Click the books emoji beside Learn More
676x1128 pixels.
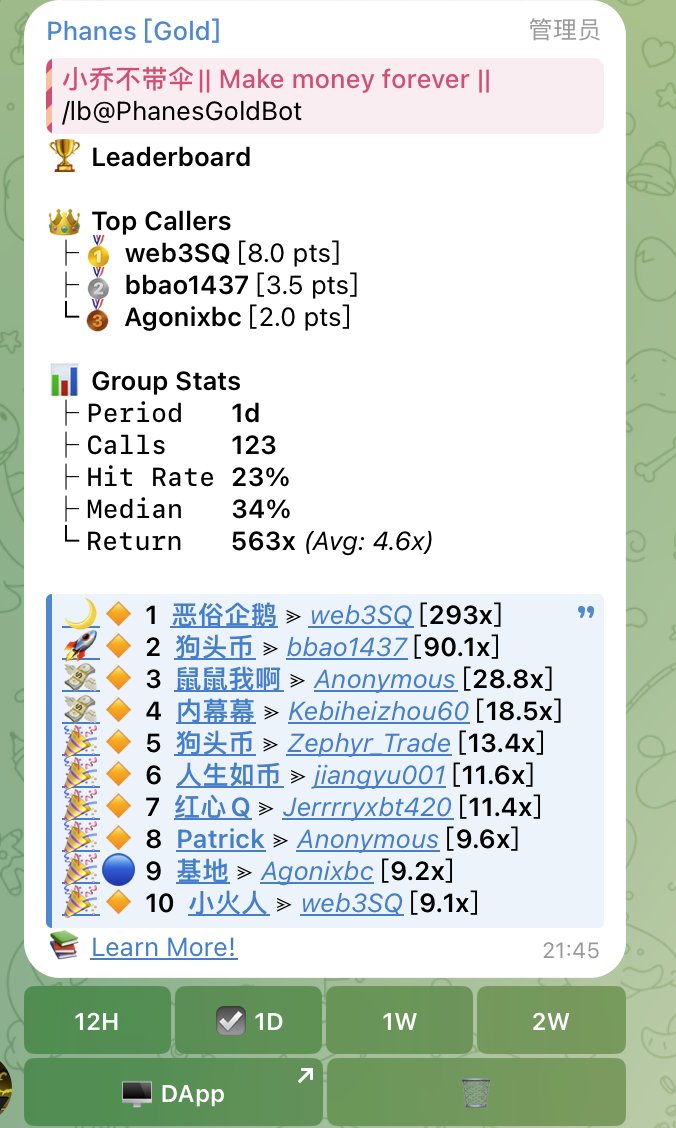pos(64,946)
